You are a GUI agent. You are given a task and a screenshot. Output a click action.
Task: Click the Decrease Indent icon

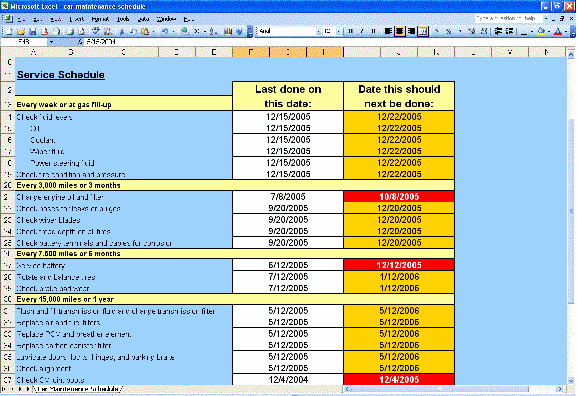pos(498,31)
